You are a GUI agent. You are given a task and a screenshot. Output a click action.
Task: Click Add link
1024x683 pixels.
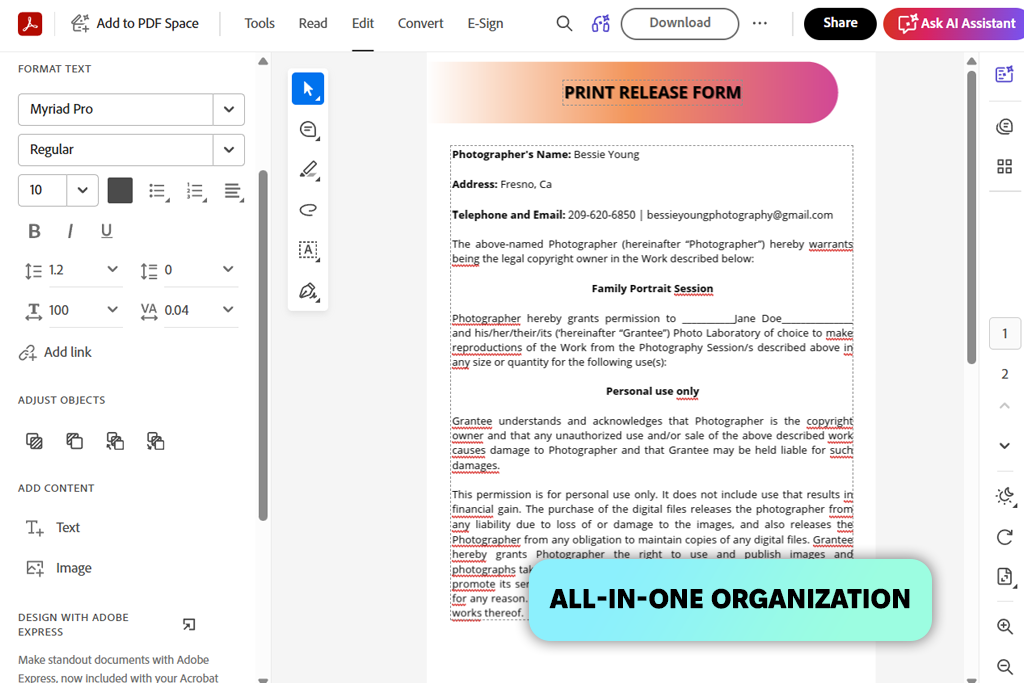point(56,353)
